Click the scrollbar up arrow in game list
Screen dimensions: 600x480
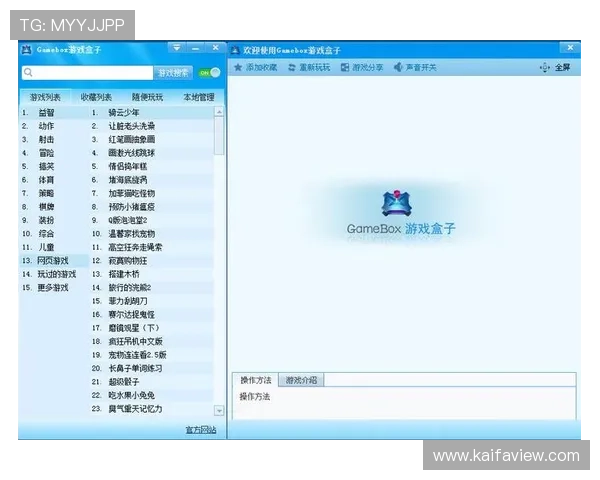(219, 112)
